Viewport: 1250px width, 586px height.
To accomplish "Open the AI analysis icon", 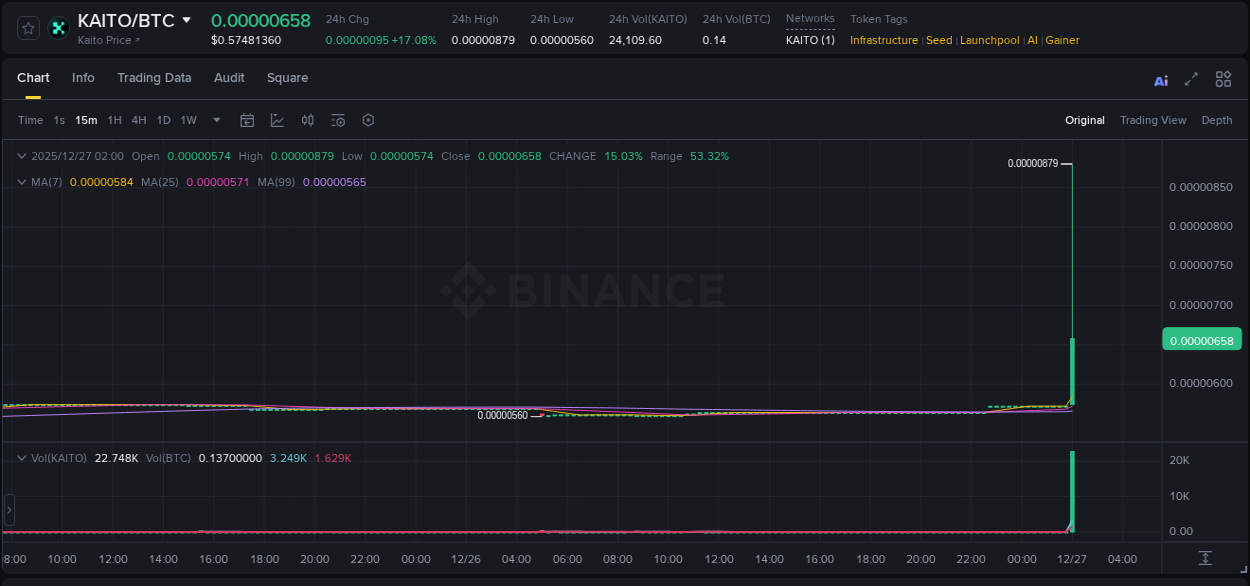I will (x=1161, y=80).
